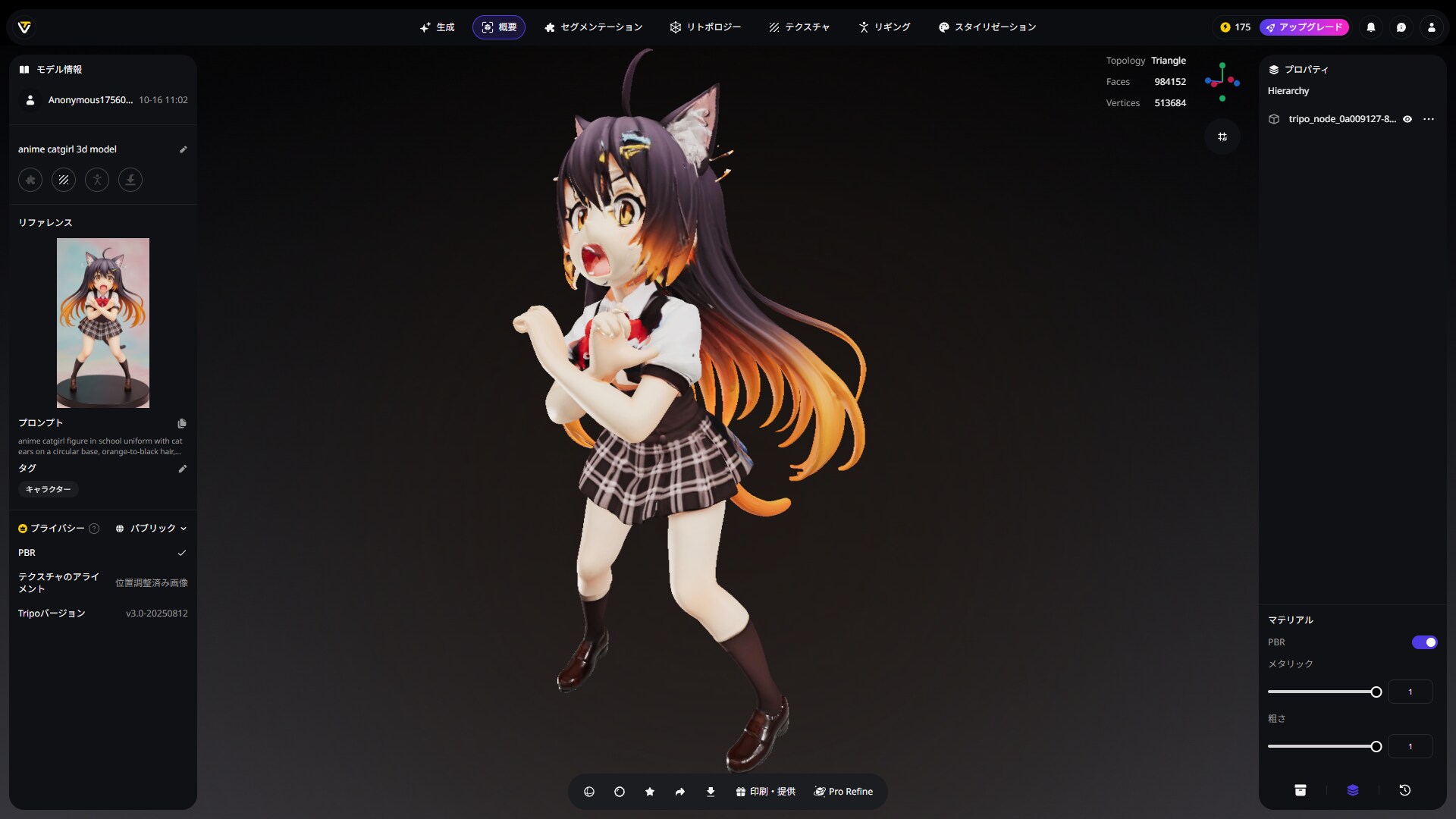This screenshot has height=819, width=1456.
Task: Open the user account menu
Action: pos(1432,27)
